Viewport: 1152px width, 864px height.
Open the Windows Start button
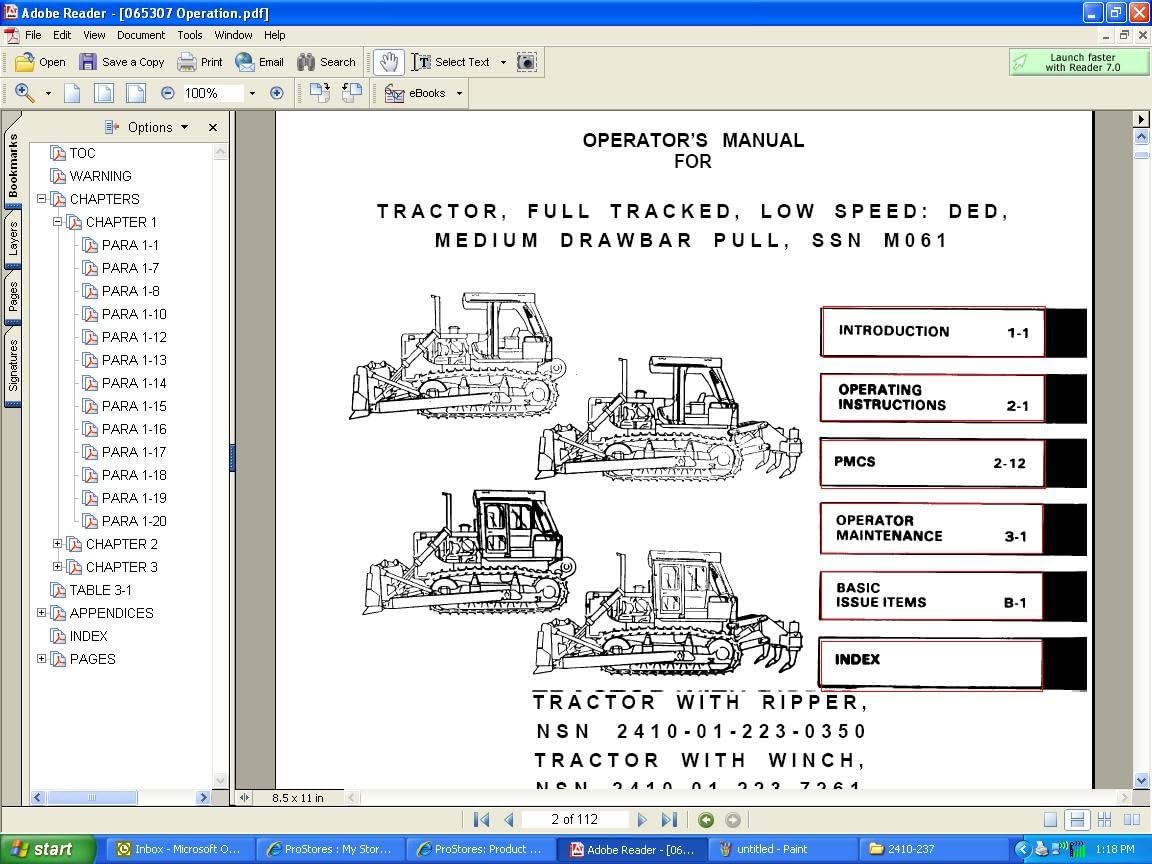click(x=47, y=849)
